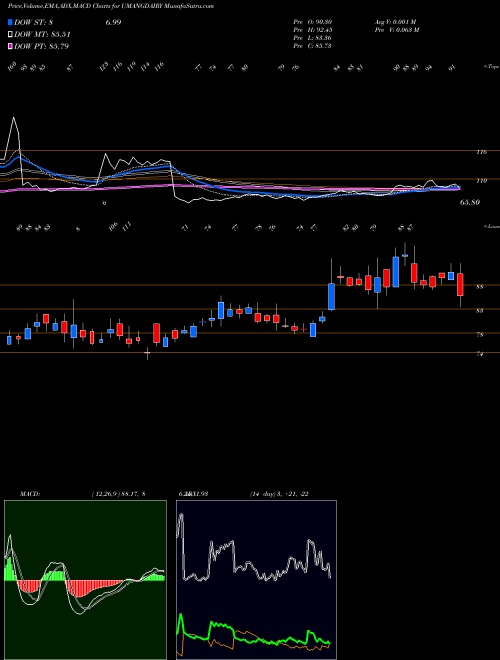Click the 'Pre V: 0.063 M' volume text

click(x=396, y=30)
